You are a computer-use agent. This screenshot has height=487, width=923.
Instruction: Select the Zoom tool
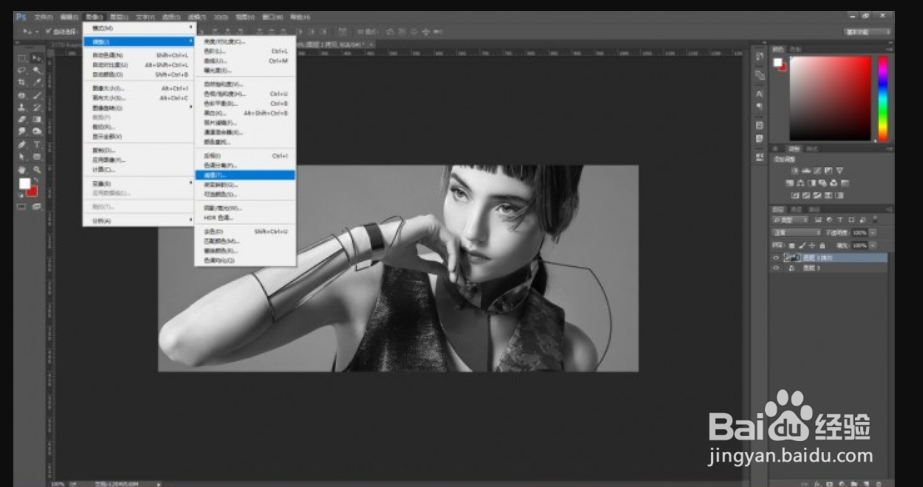tap(37, 170)
